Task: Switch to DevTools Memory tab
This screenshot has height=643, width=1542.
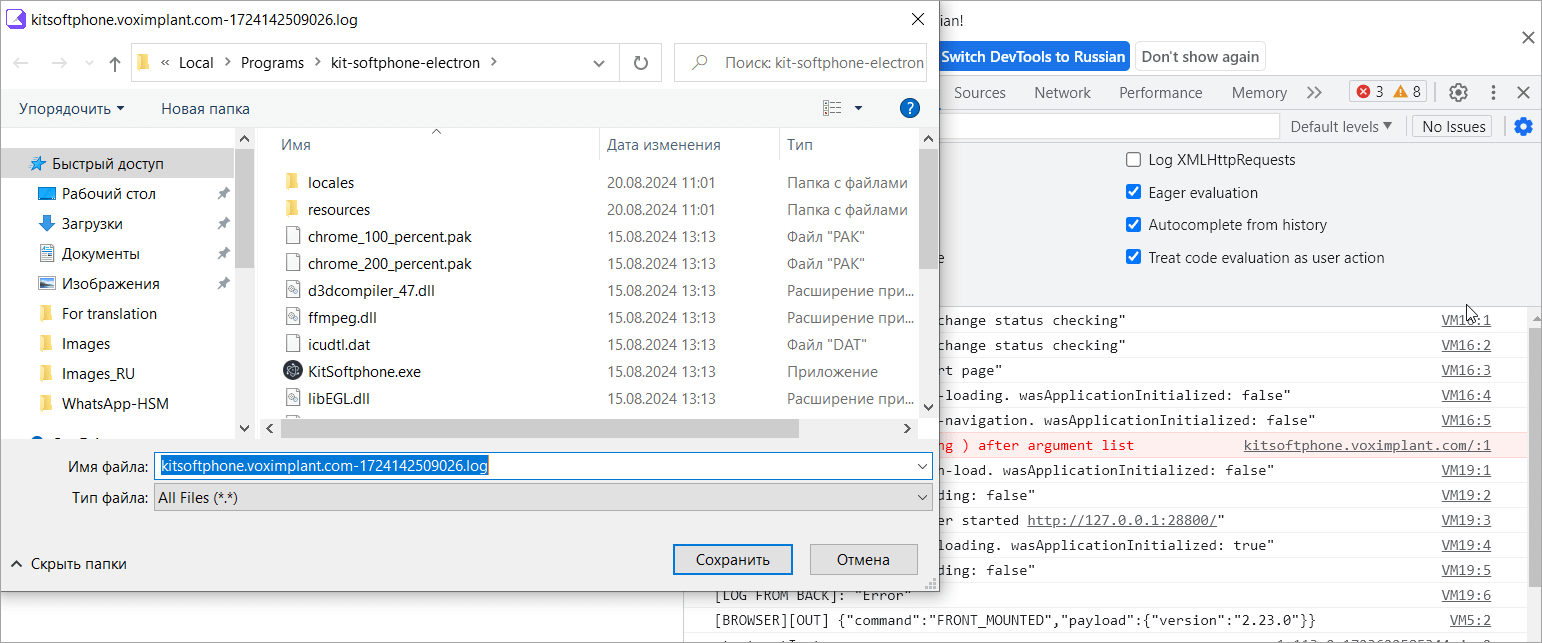Action: click(1259, 92)
